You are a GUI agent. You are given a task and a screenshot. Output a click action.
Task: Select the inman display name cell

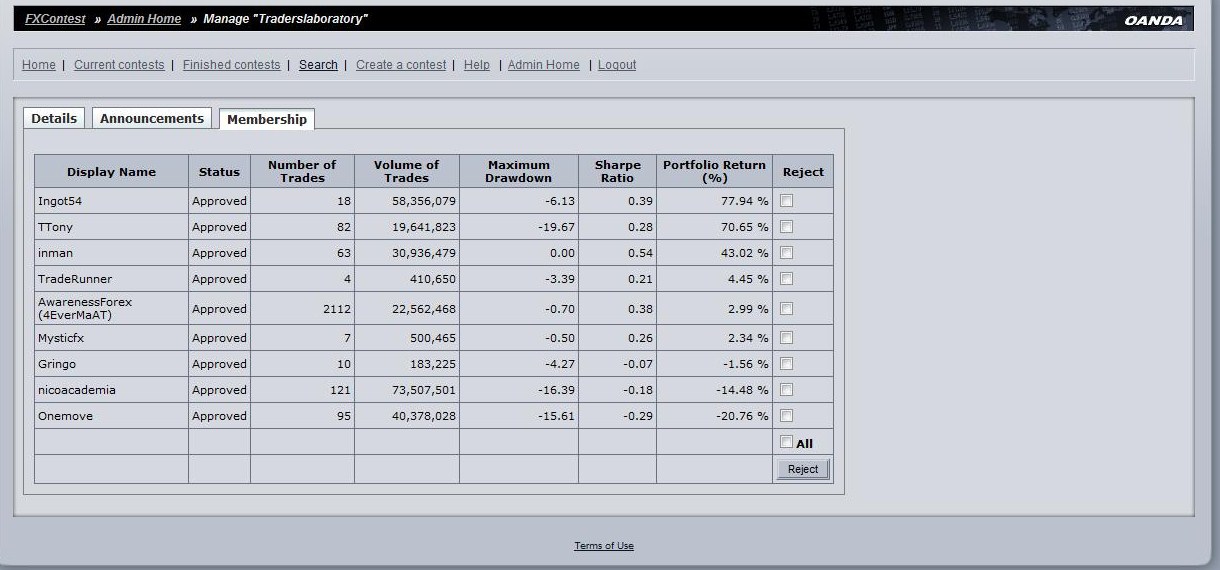(x=111, y=253)
